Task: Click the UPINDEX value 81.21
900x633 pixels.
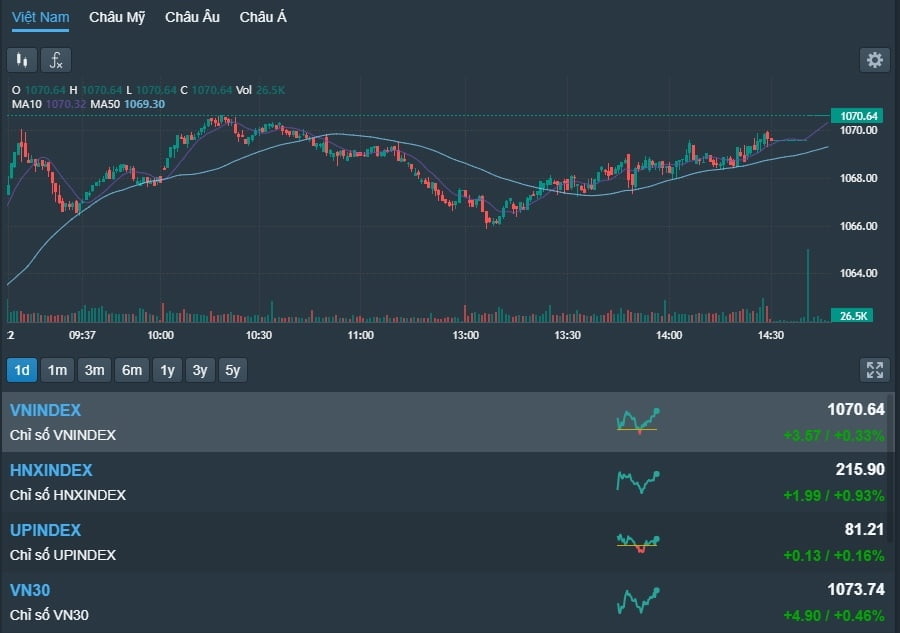Action: (x=864, y=529)
